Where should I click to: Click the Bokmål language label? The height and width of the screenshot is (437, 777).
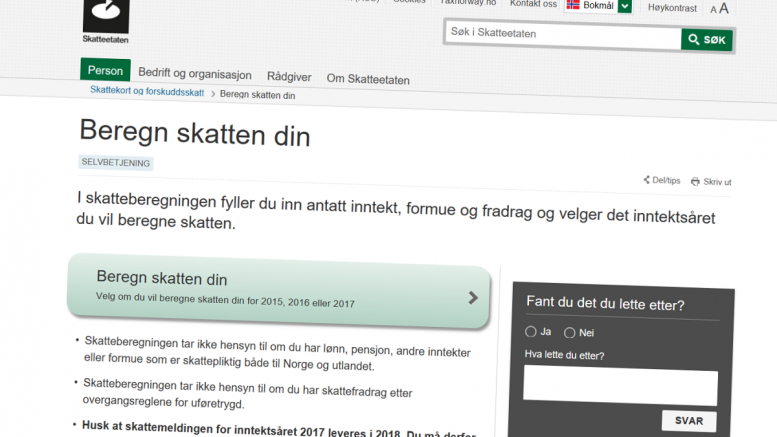(598, 5)
